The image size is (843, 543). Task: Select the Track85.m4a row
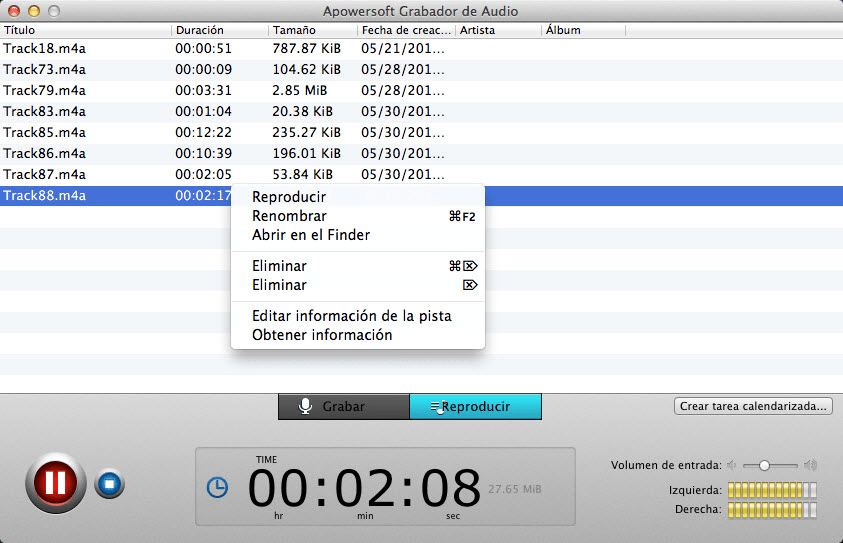pyautogui.click(x=422, y=132)
